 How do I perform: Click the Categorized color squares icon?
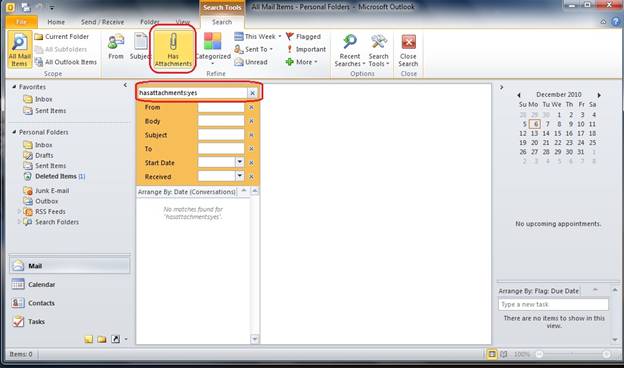pos(213,41)
